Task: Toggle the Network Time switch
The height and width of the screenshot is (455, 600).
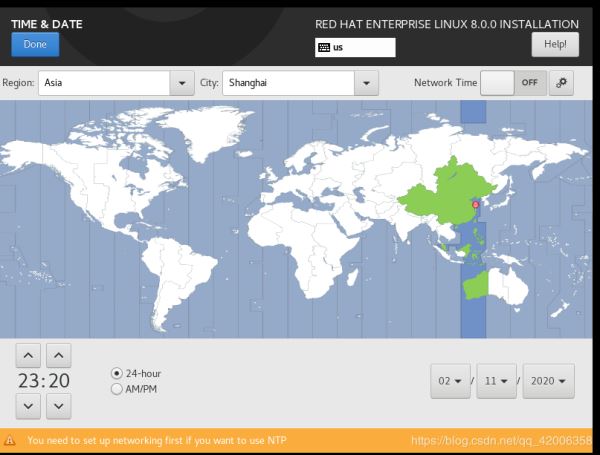Action: point(512,83)
